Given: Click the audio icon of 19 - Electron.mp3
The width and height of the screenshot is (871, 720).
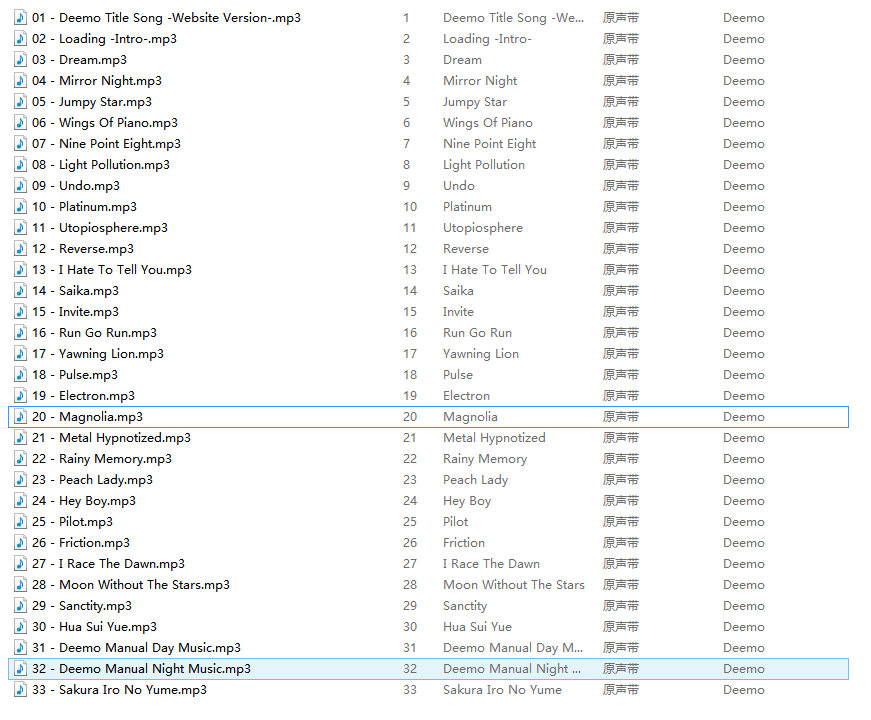Looking at the screenshot, I should pos(20,396).
